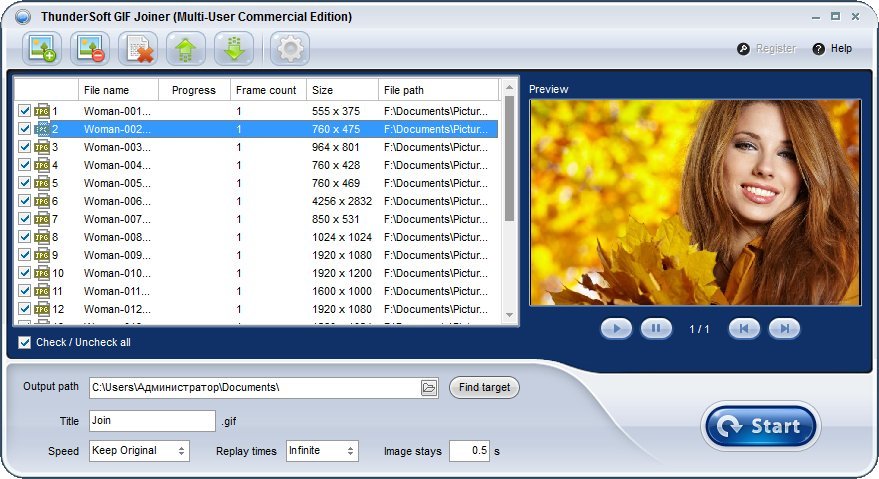Click the File name column header

tap(118, 90)
